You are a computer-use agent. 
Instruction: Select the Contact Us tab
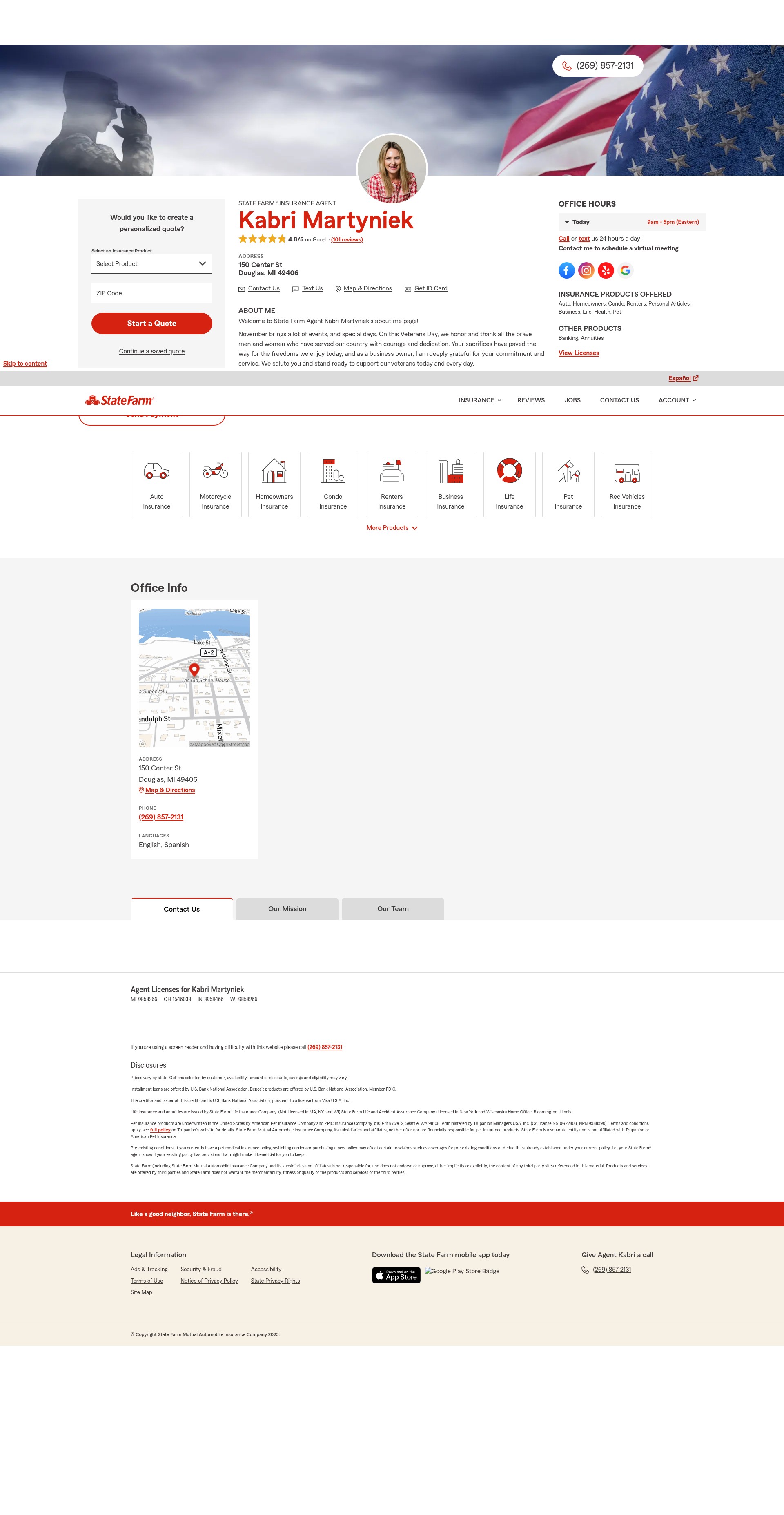click(x=182, y=909)
